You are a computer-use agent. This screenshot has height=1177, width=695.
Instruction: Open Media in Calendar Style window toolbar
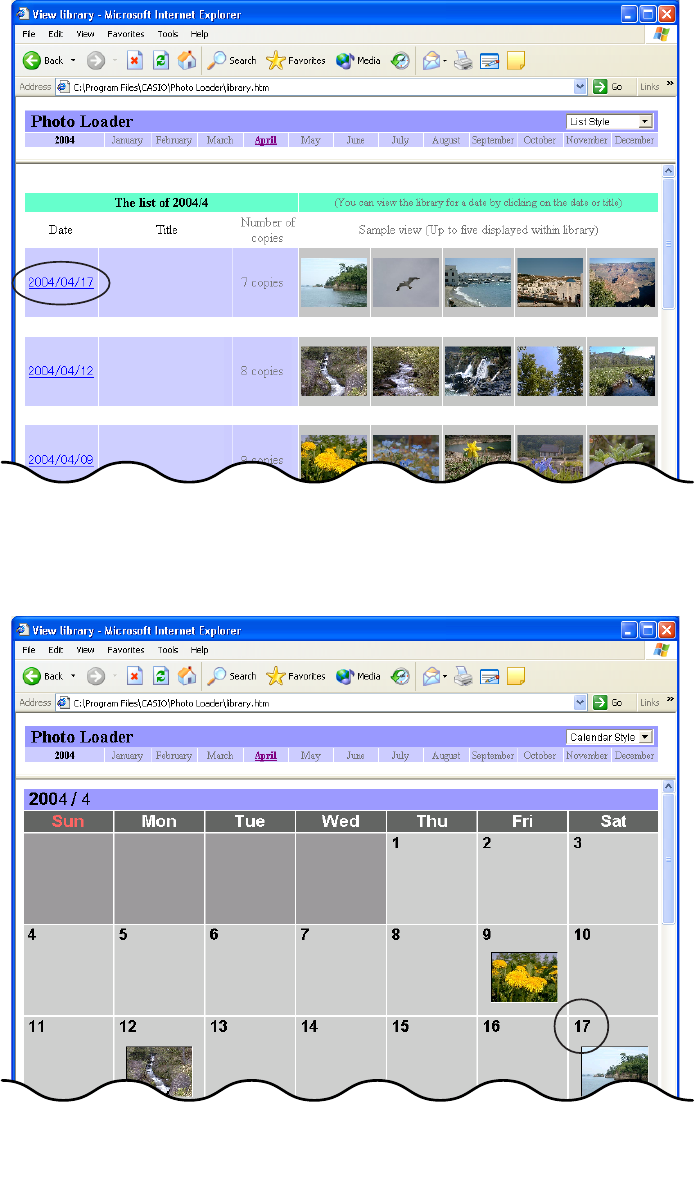[x=358, y=676]
